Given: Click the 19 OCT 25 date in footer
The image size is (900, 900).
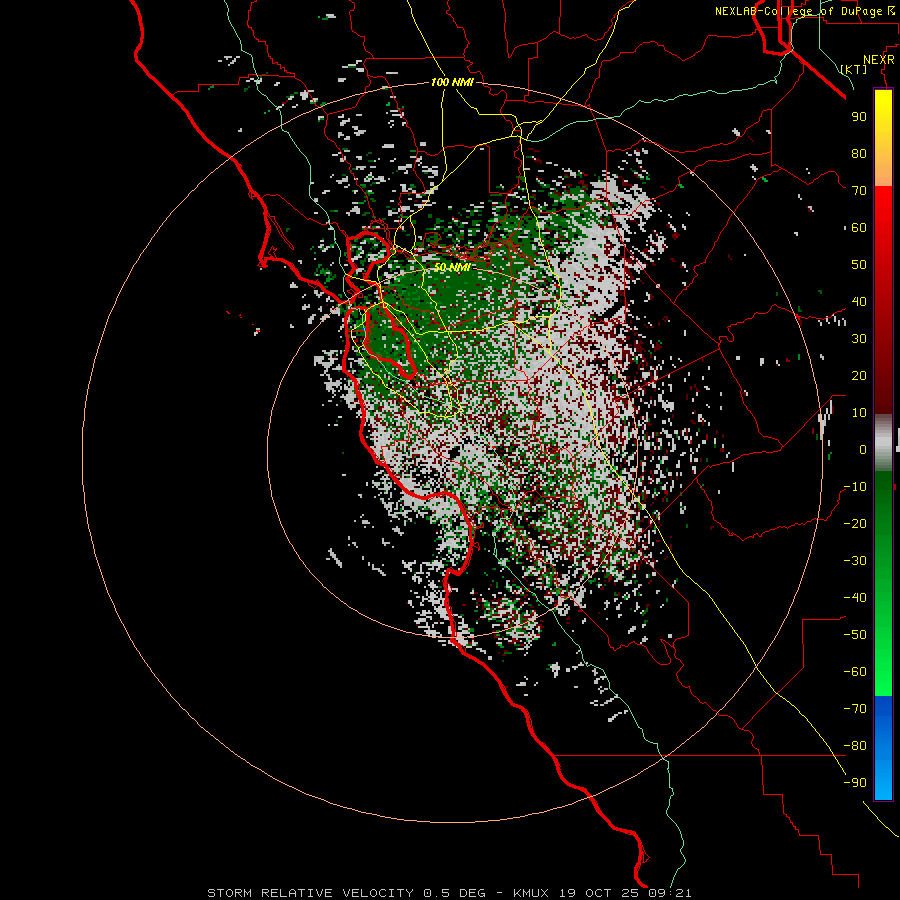Looking at the screenshot, I should pos(598,893).
